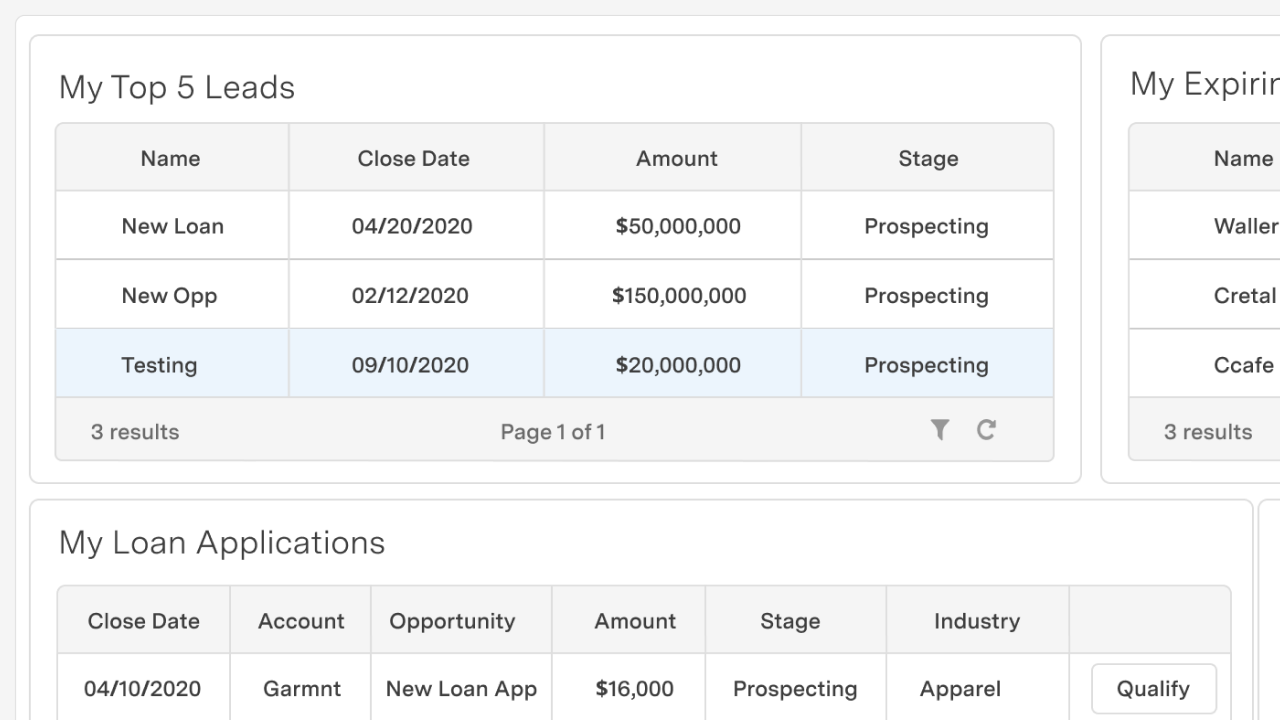This screenshot has width=1280, height=720.
Task: Sort loan applications by Account header
Action: tap(301, 621)
